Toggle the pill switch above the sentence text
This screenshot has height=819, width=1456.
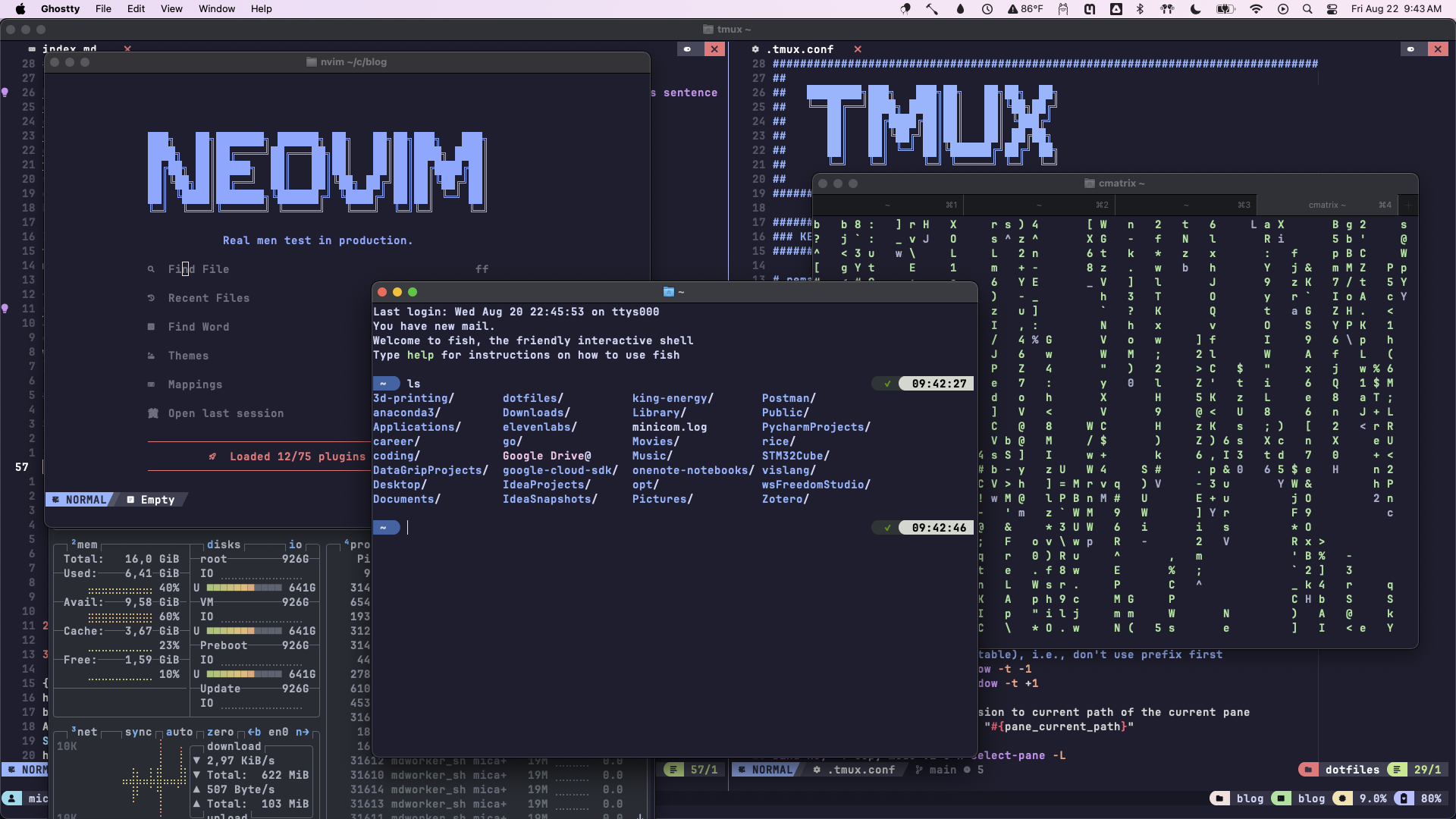pos(687,49)
